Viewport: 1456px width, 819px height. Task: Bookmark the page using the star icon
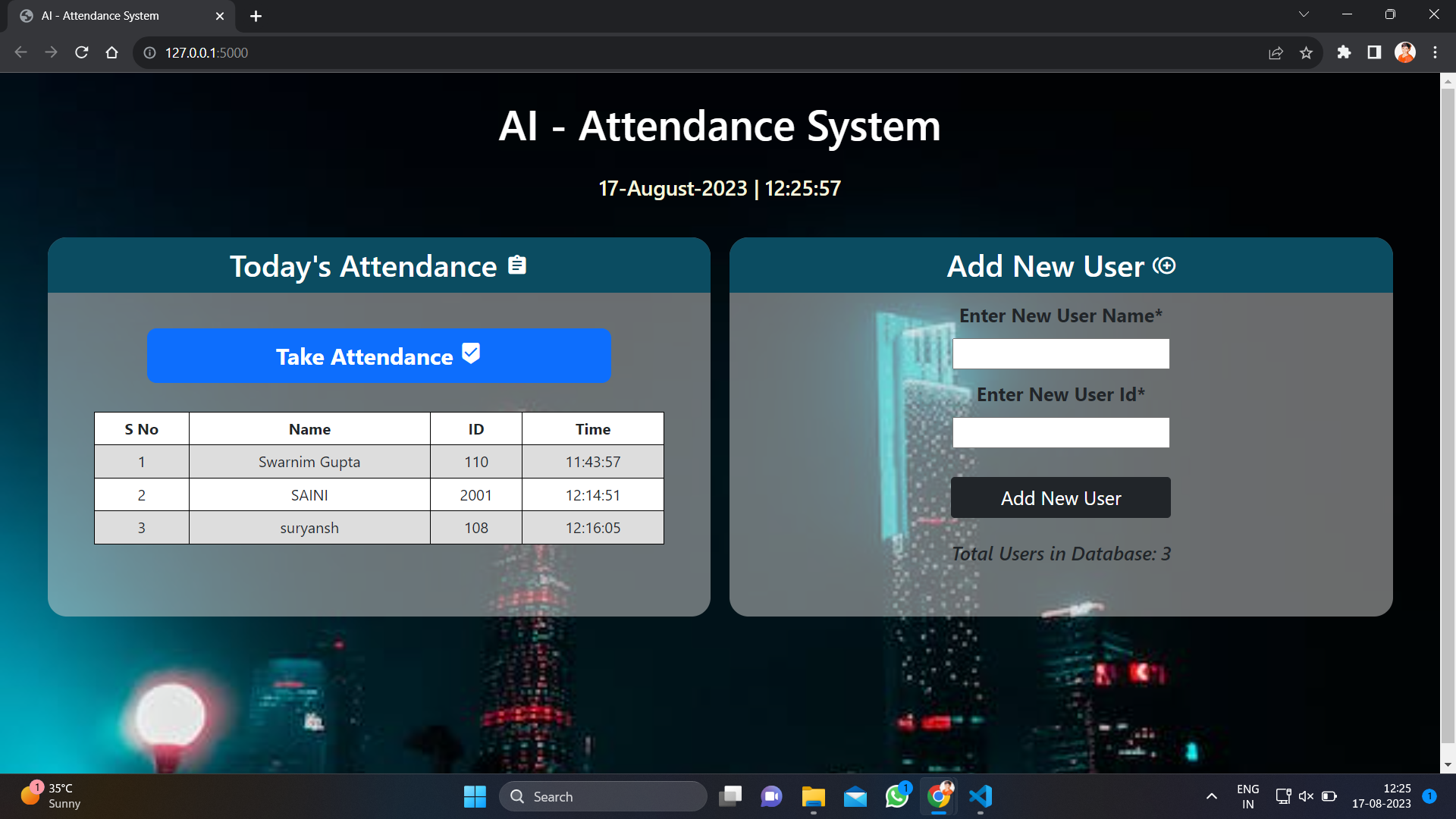(1307, 52)
